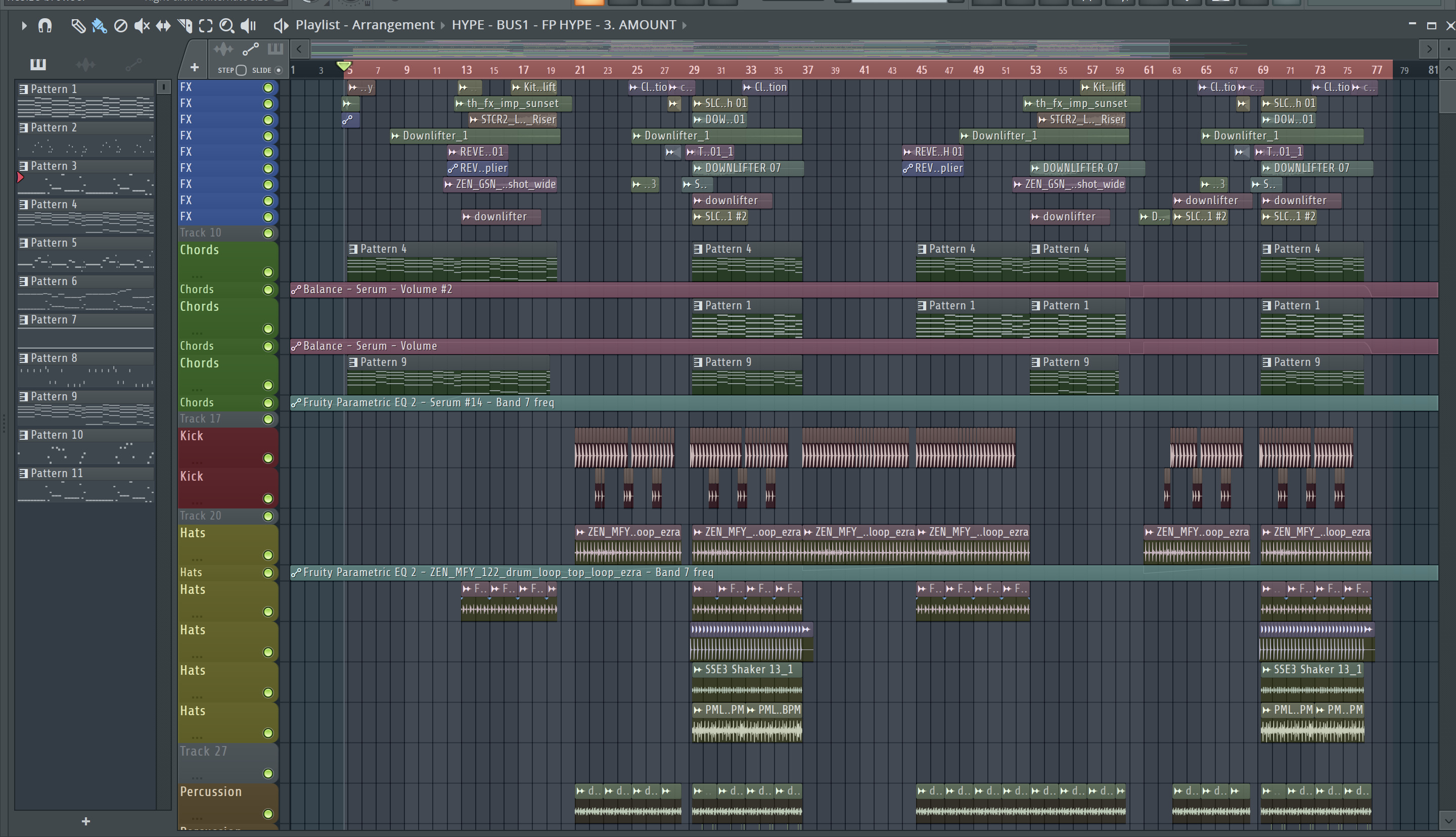
Task: Show automation clips in picker panel
Action: click(133, 64)
